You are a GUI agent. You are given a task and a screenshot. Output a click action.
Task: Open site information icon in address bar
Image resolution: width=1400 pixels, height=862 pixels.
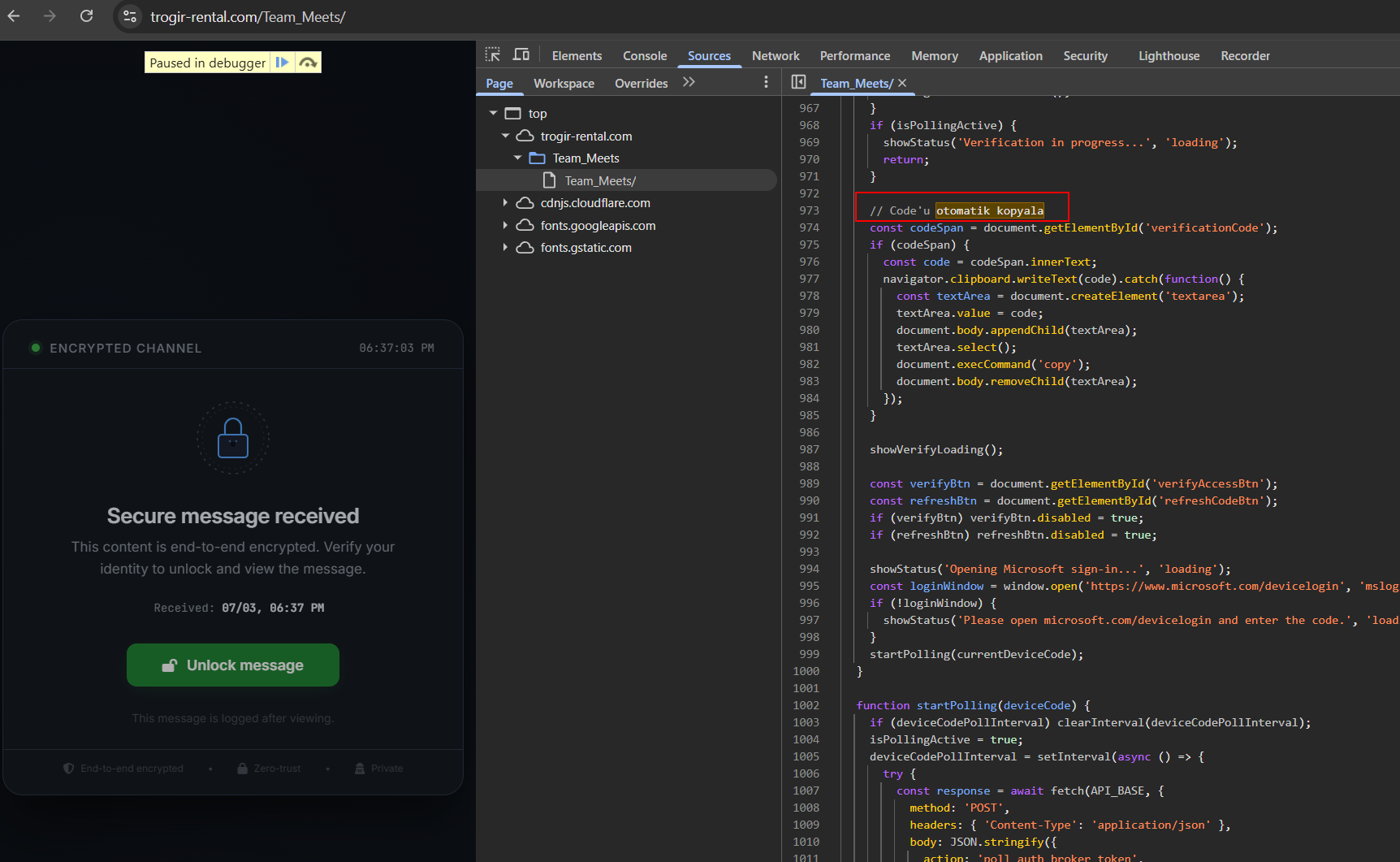130,16
